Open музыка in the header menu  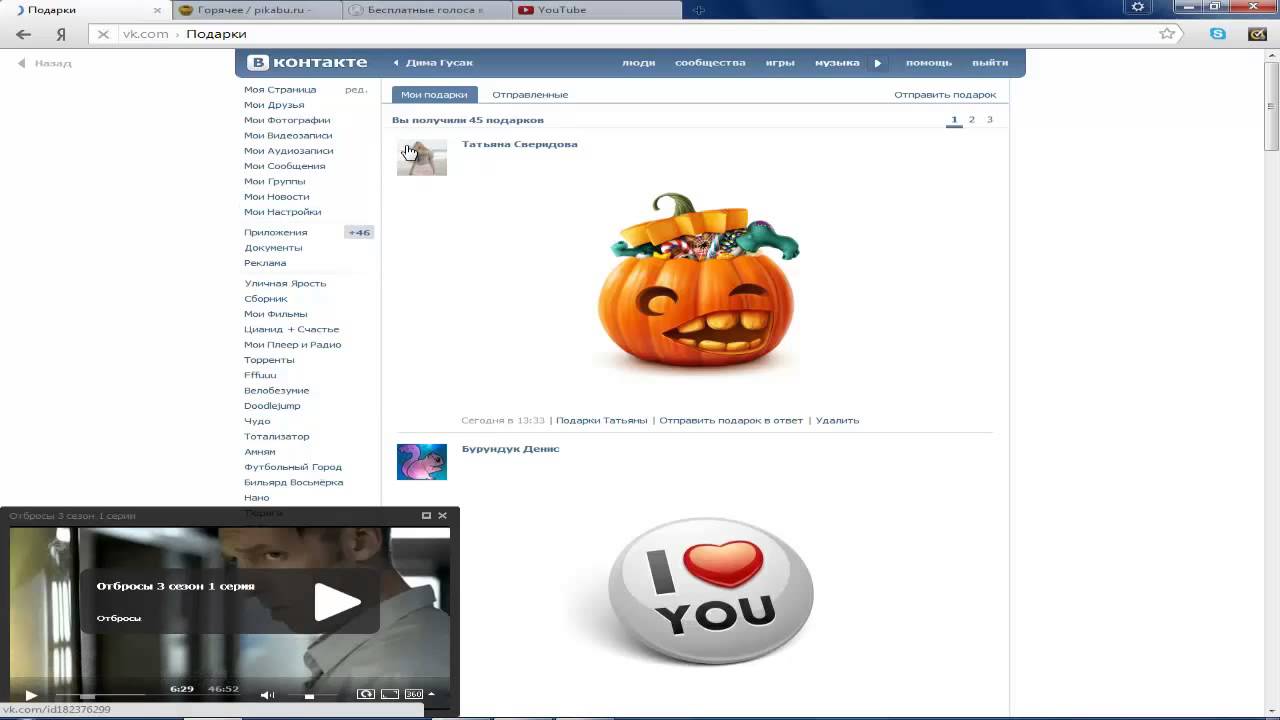[x=837, y=63]
